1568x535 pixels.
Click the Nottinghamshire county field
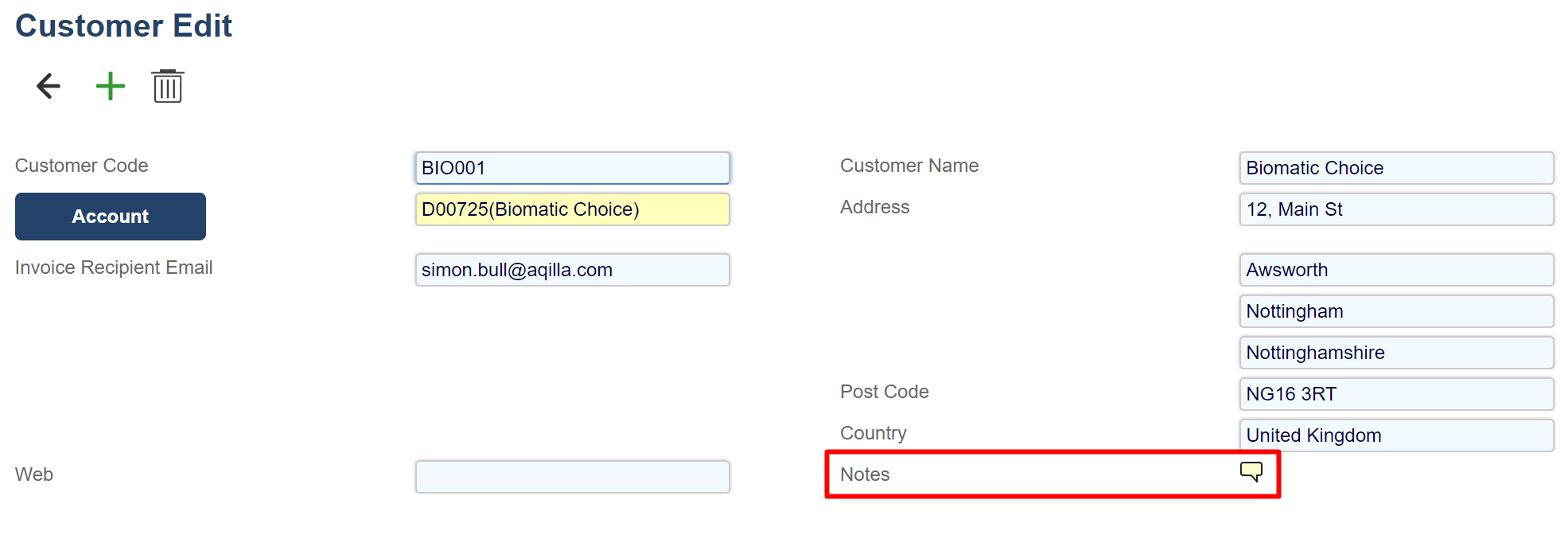pyautogui.click(x=1396, y=353)
